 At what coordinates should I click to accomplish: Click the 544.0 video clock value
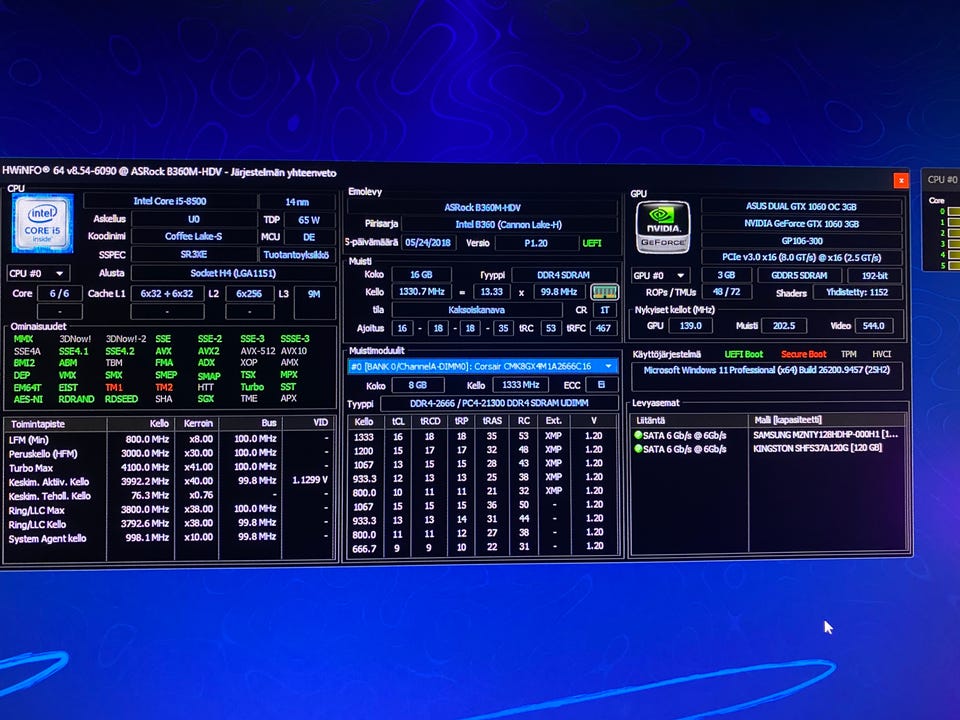874,326
